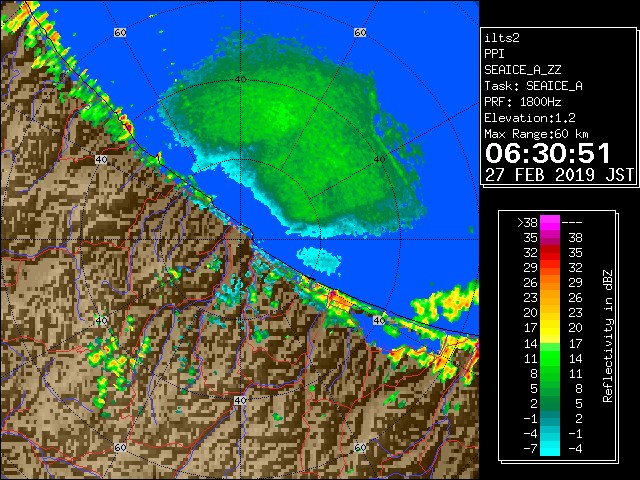Click the '40' ring label due north of the radar
The width and height of the screenshot is (640, 480).
point(240,80)
